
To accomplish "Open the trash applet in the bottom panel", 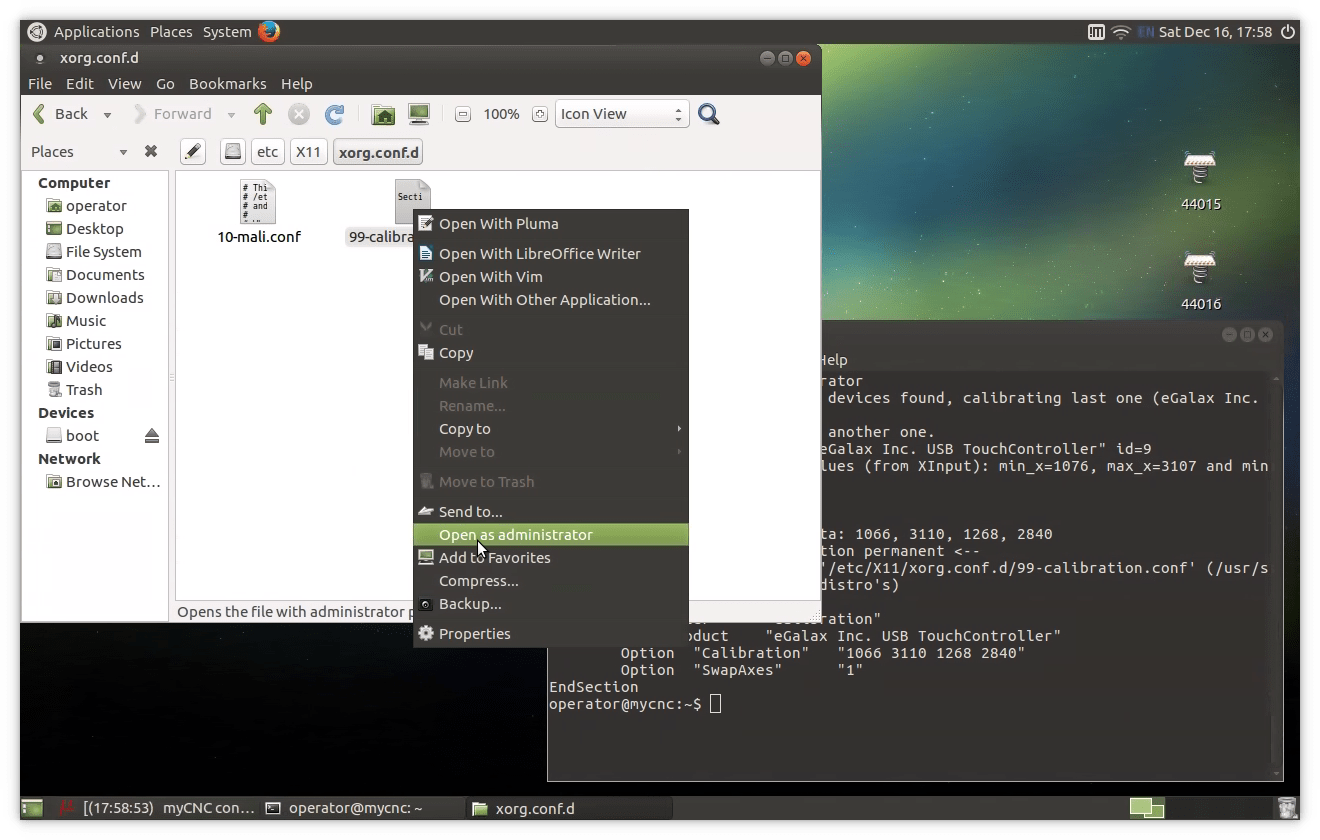I will [x=1288, y=808].
